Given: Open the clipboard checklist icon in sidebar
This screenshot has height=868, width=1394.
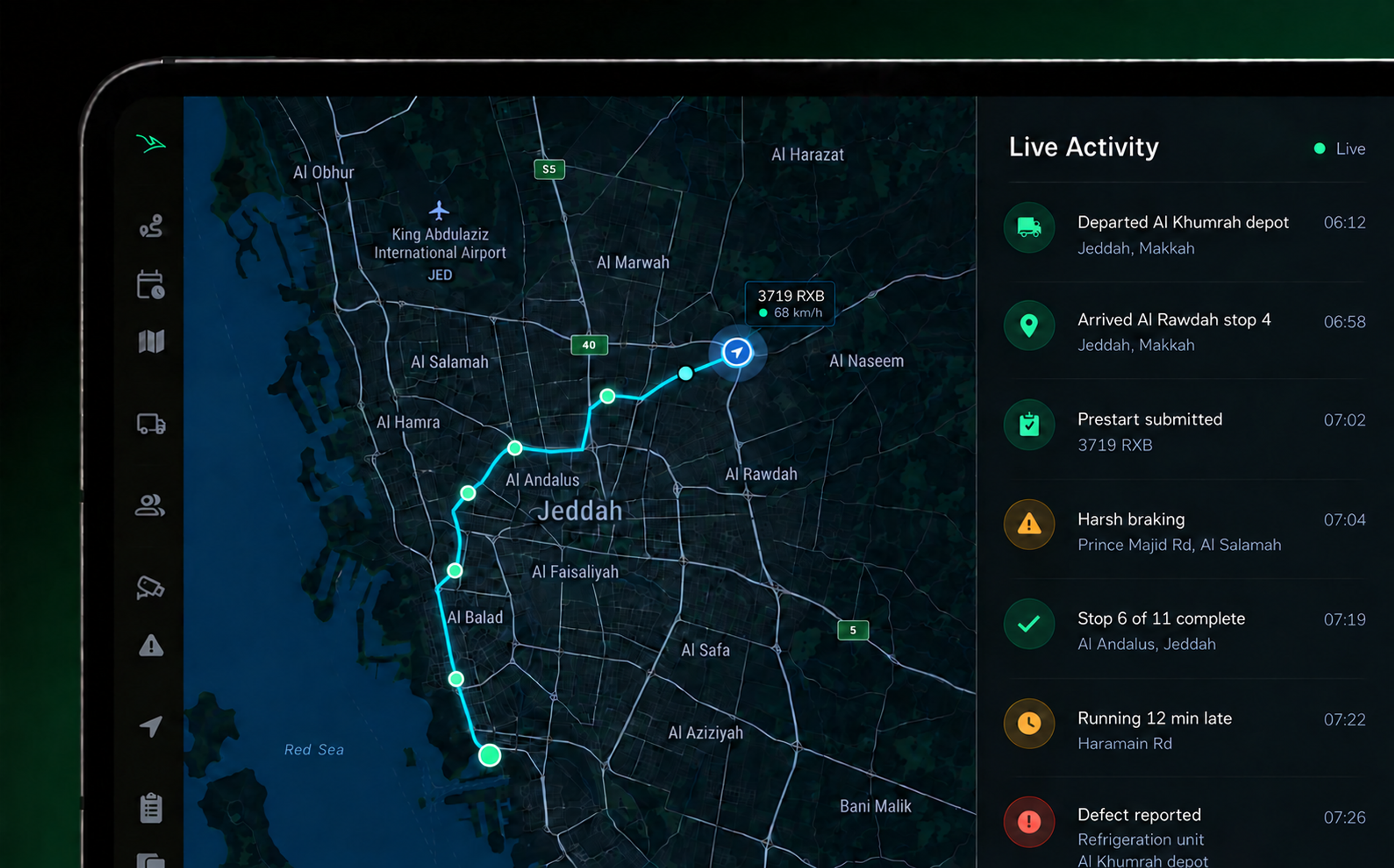Looking at the screenshot, I should point(151,808).
